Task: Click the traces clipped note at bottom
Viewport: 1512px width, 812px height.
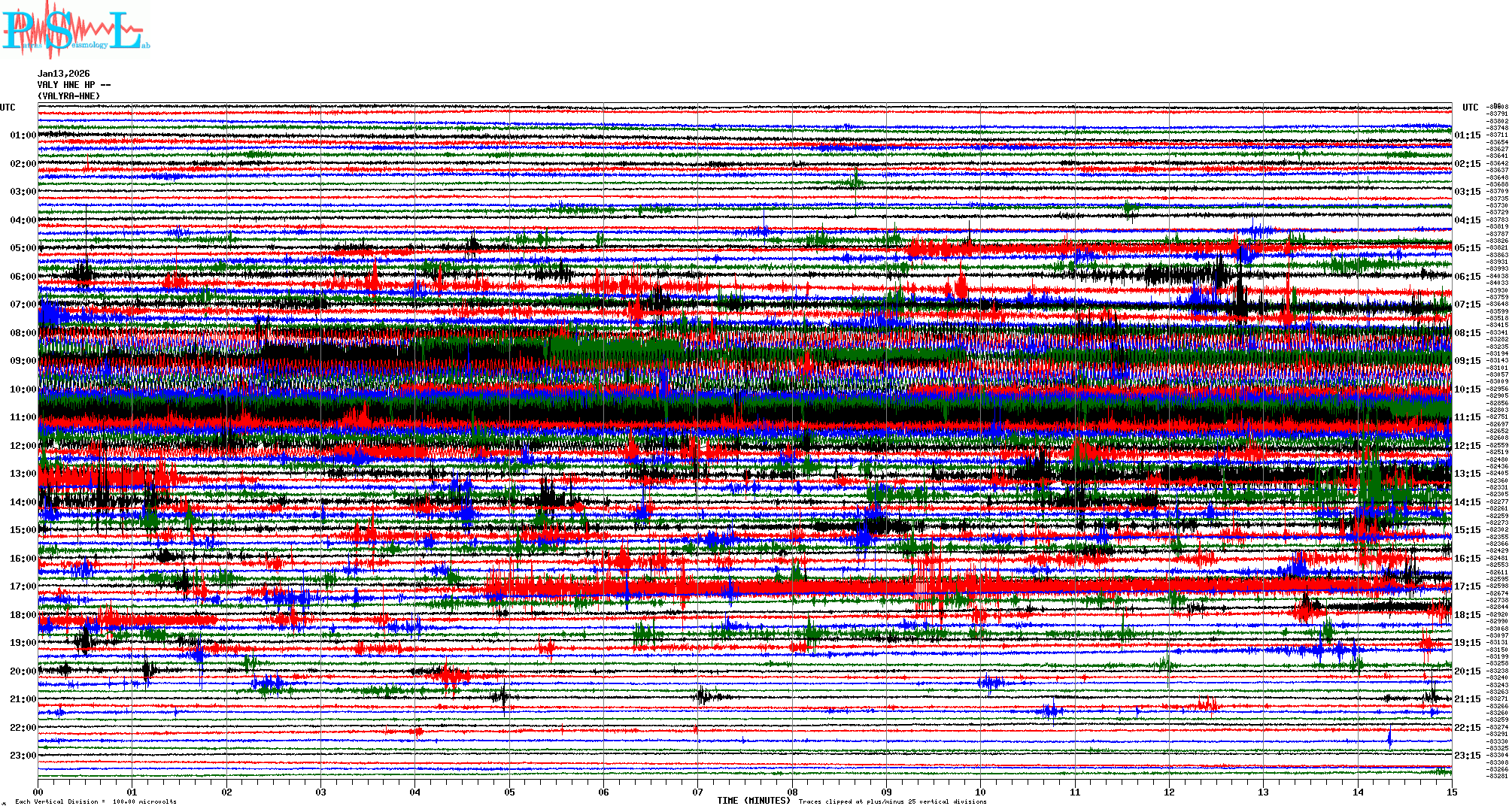Action: (892, 801)
